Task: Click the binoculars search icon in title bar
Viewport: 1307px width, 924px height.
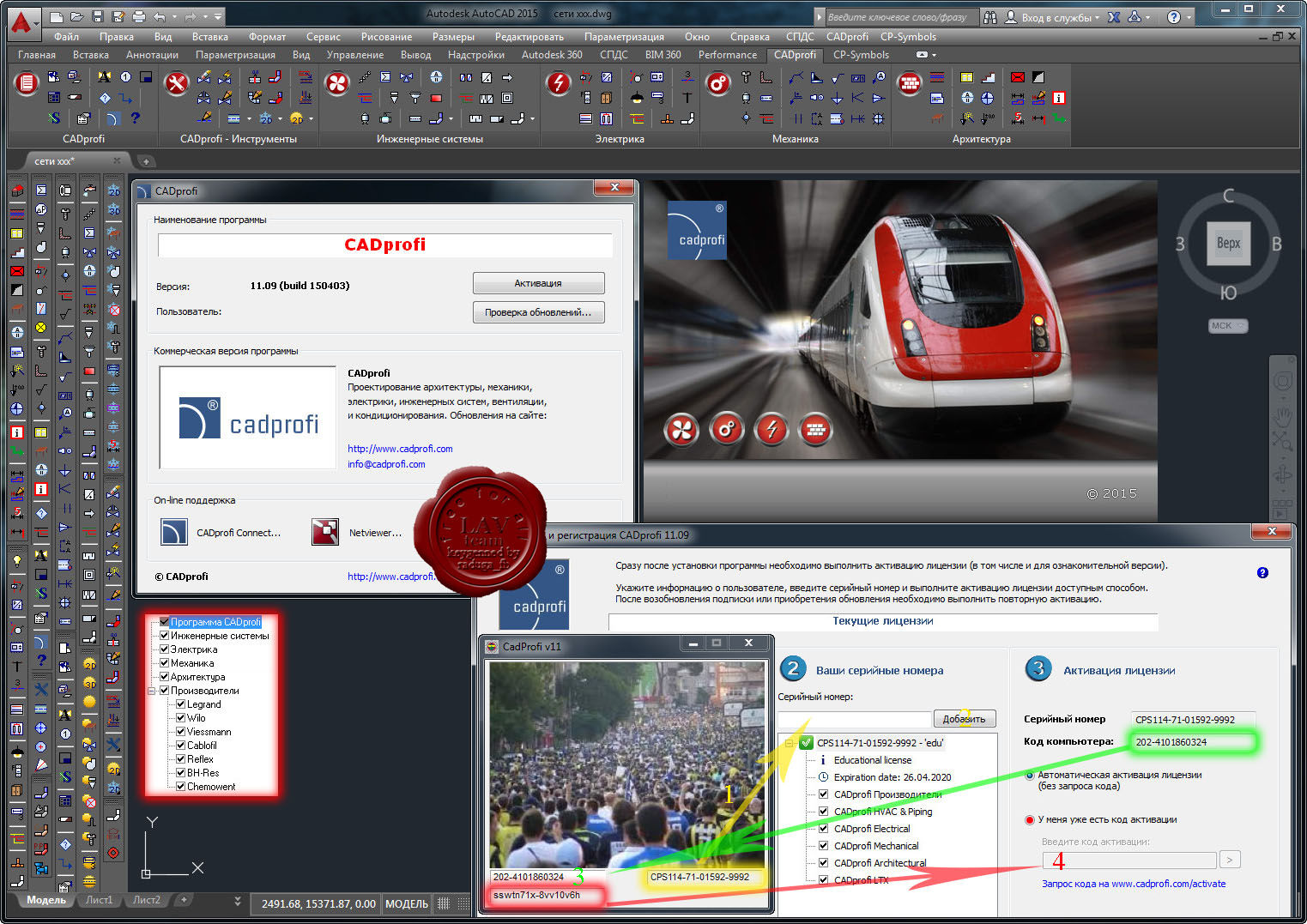Action: 990,16
